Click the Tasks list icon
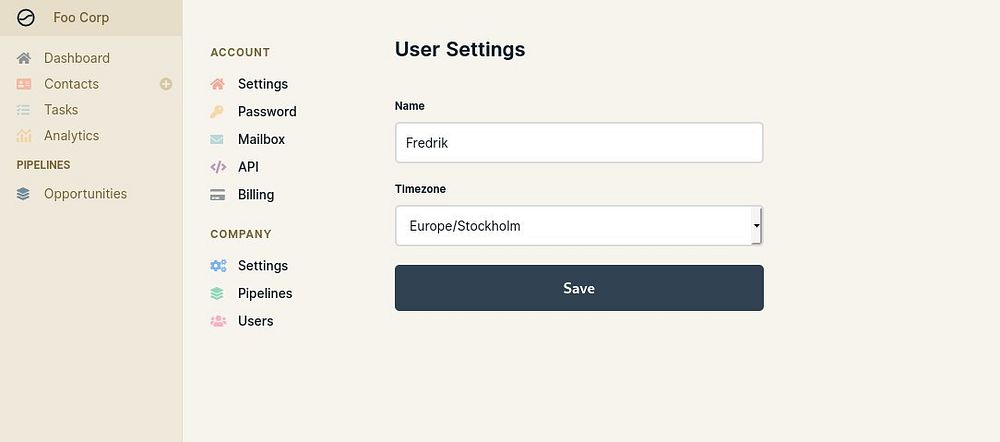 click(24, 110)
